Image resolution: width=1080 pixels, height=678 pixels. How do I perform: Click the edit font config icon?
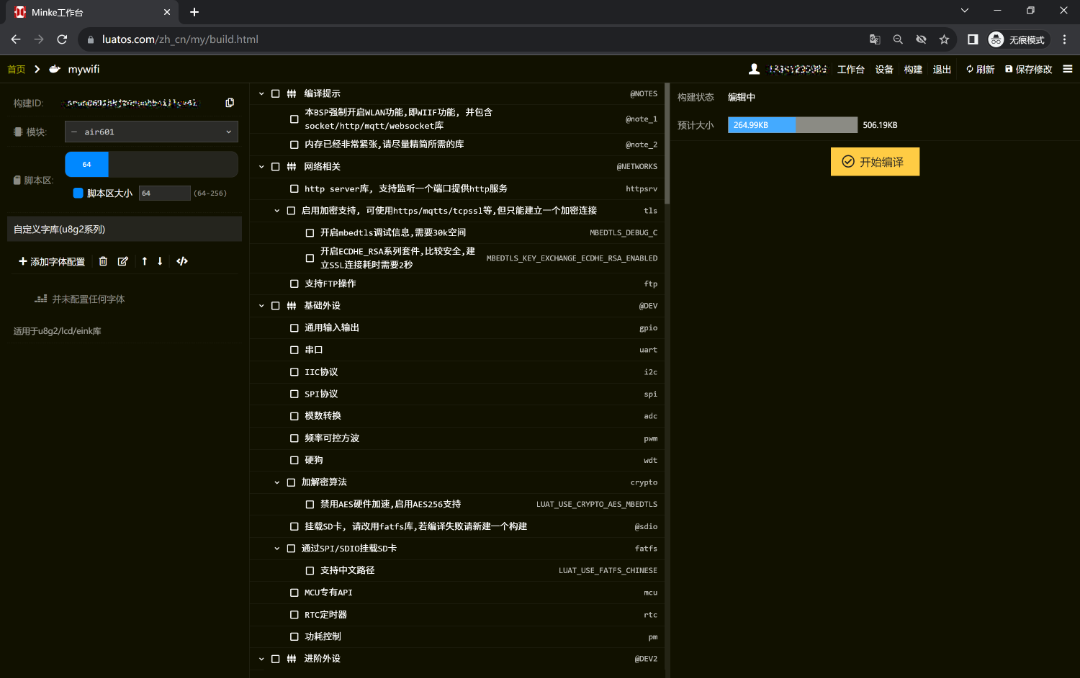pos(123,261)
